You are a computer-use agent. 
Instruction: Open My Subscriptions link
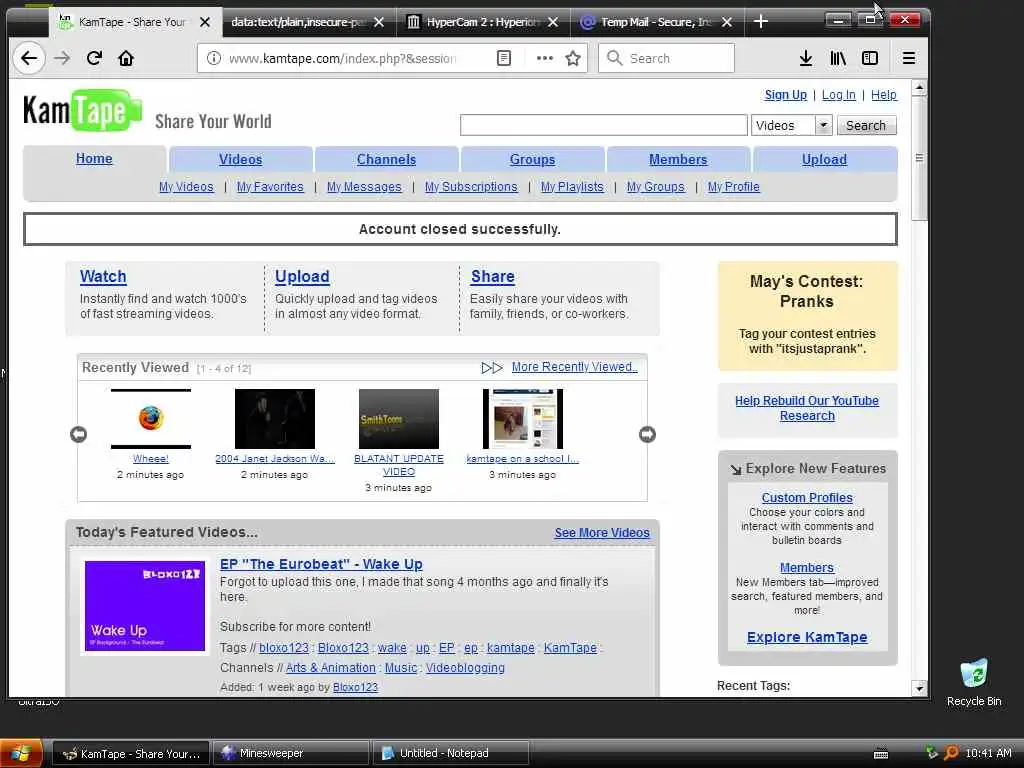471,187
